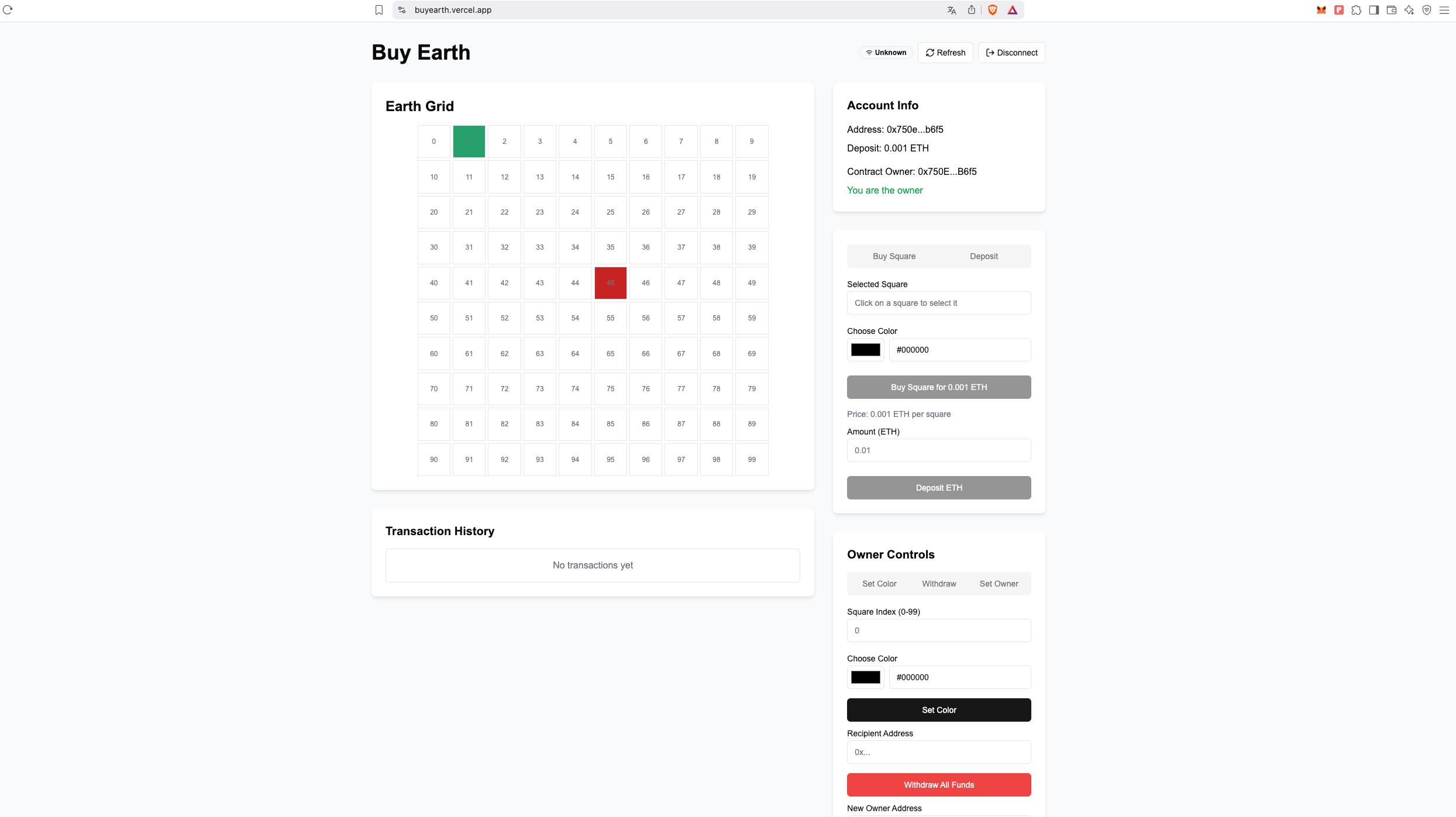
Task: Open the browser hamburger menu
Action: (x=1444, y=10)
